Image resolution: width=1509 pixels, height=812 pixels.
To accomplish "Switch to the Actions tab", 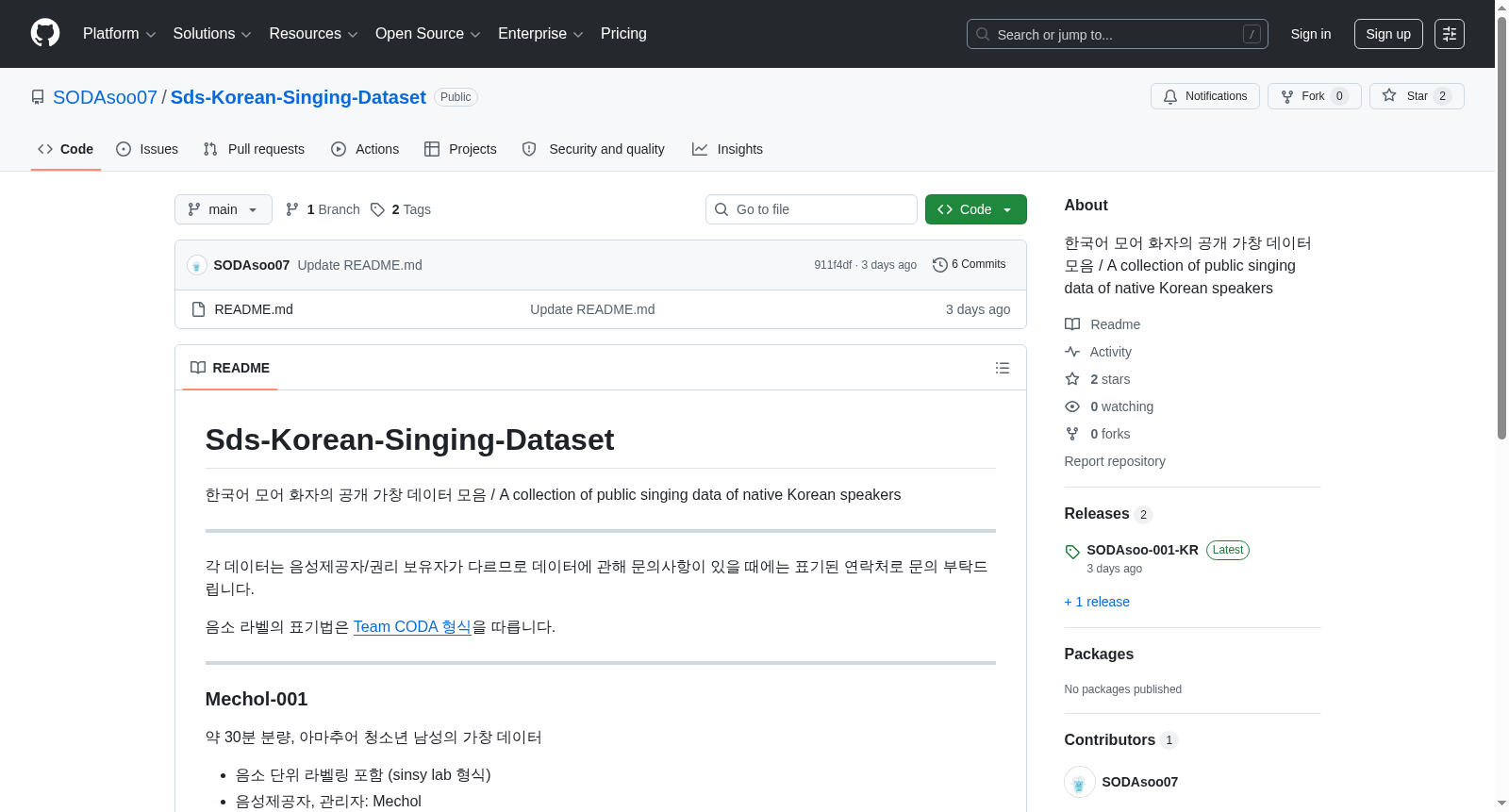I will pos(366,149).
